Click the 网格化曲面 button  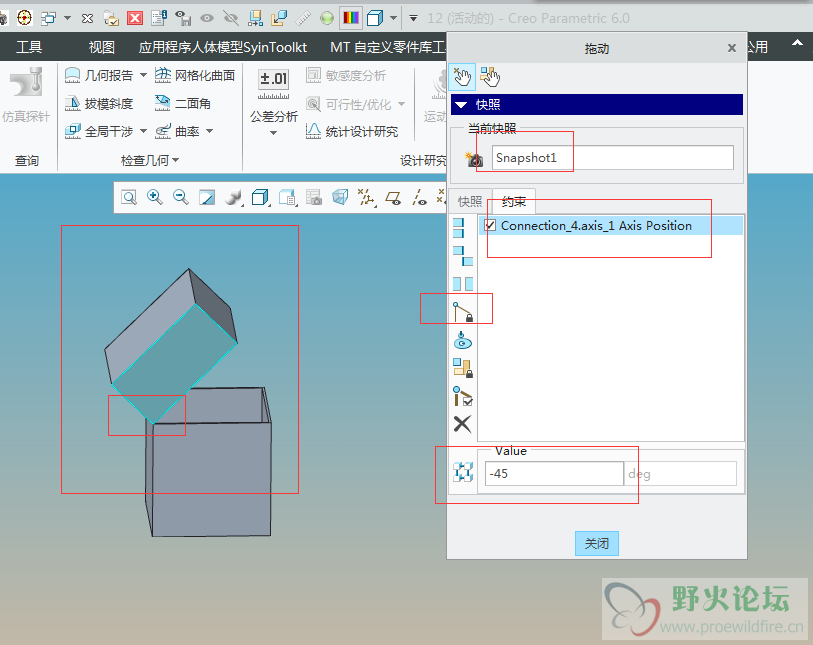(x=195, y=76)
